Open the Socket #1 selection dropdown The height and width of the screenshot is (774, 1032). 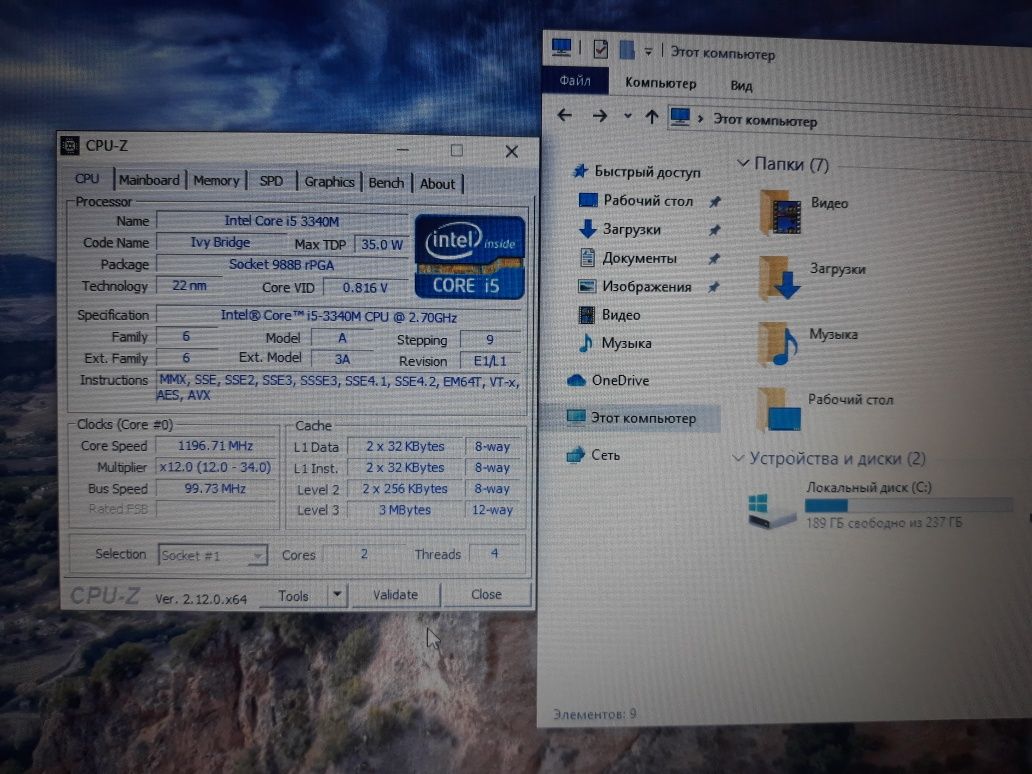pos(212,555)
